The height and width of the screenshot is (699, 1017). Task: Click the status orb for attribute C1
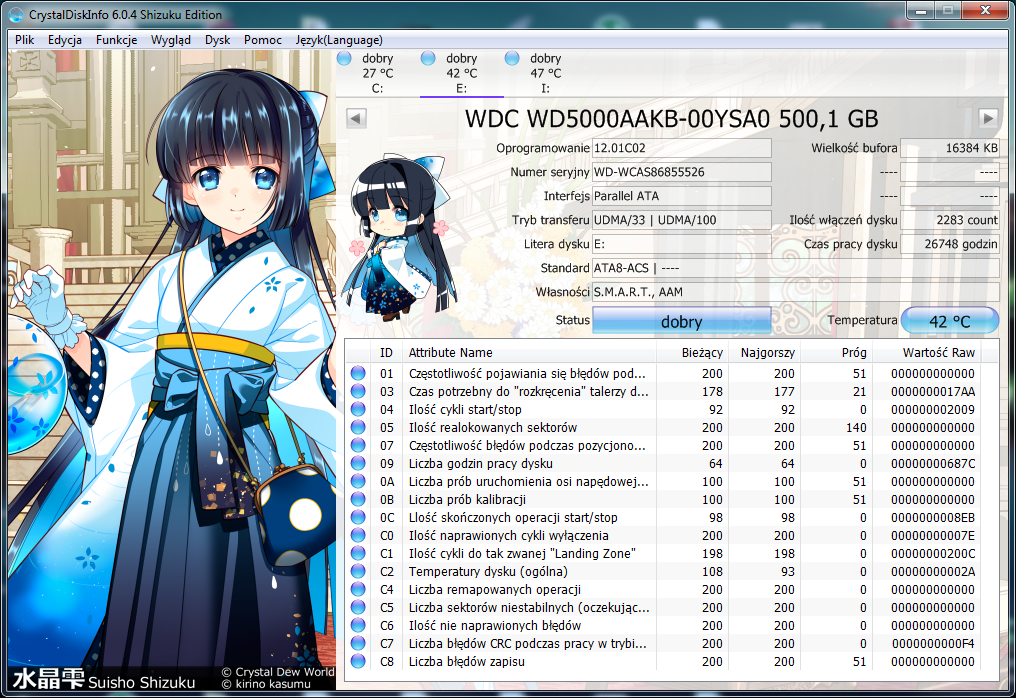click(x=358, y=553)
